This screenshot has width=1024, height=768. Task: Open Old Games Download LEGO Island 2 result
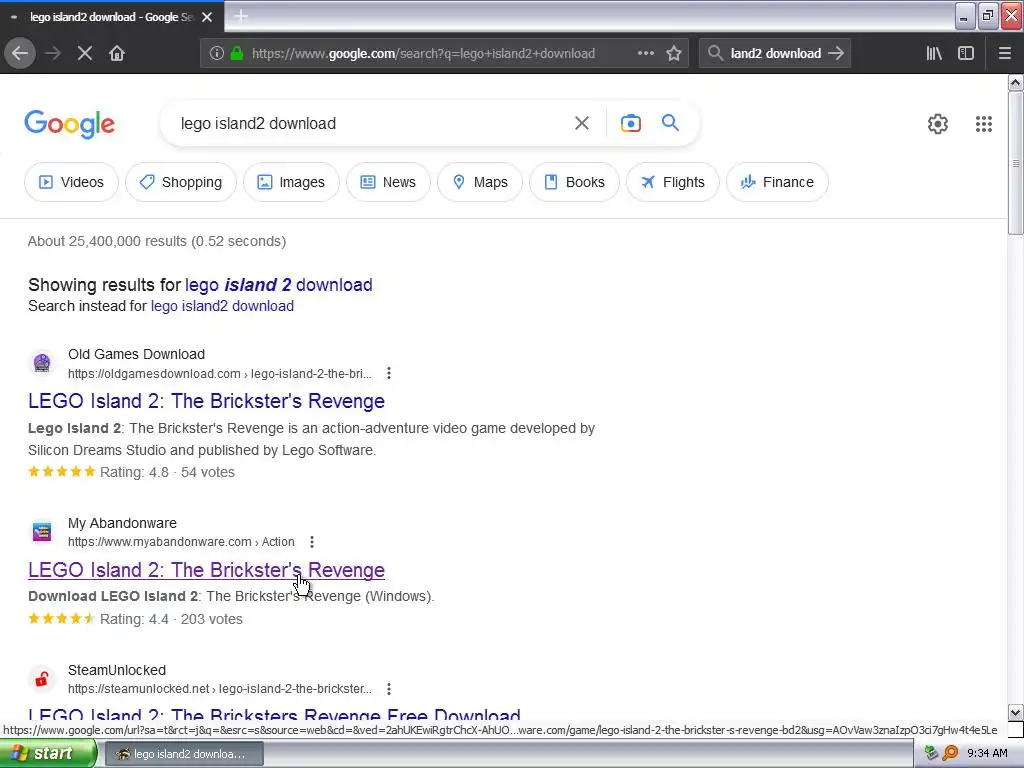pos(206,401)
